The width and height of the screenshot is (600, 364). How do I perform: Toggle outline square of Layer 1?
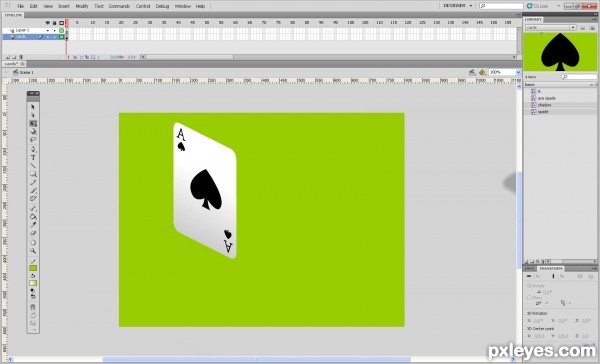click(61, 30)
